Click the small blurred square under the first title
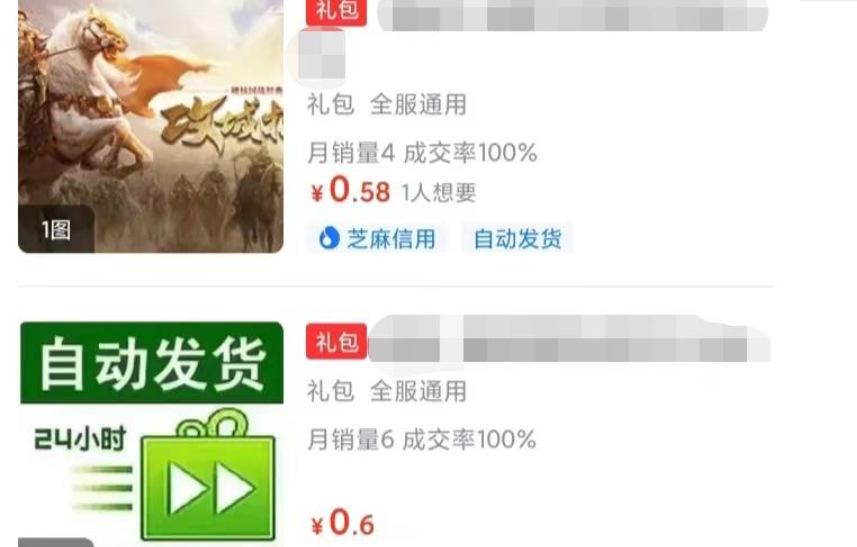Image resolution: width=857 pixels, height=547 pixels. coord(321,57)
